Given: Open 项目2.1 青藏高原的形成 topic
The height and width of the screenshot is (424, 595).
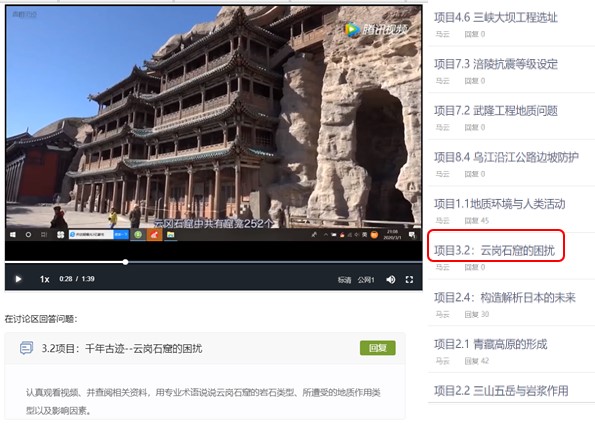Looking at the screenshot, I should pos(490,344).
